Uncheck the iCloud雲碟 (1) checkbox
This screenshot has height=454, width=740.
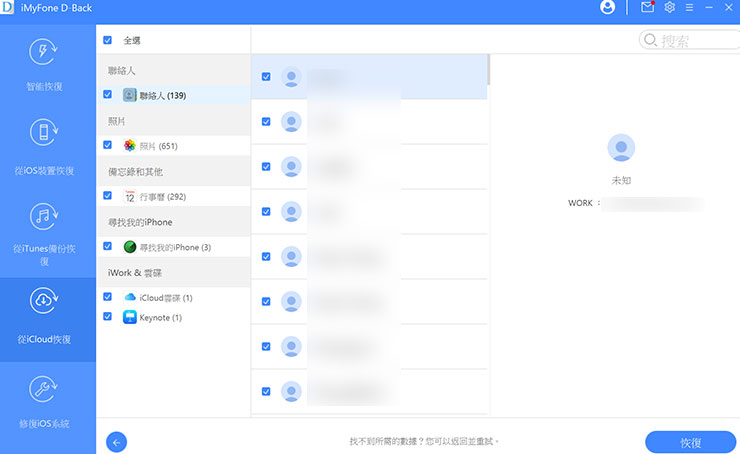pyautogui.click(x=108, y=297)
